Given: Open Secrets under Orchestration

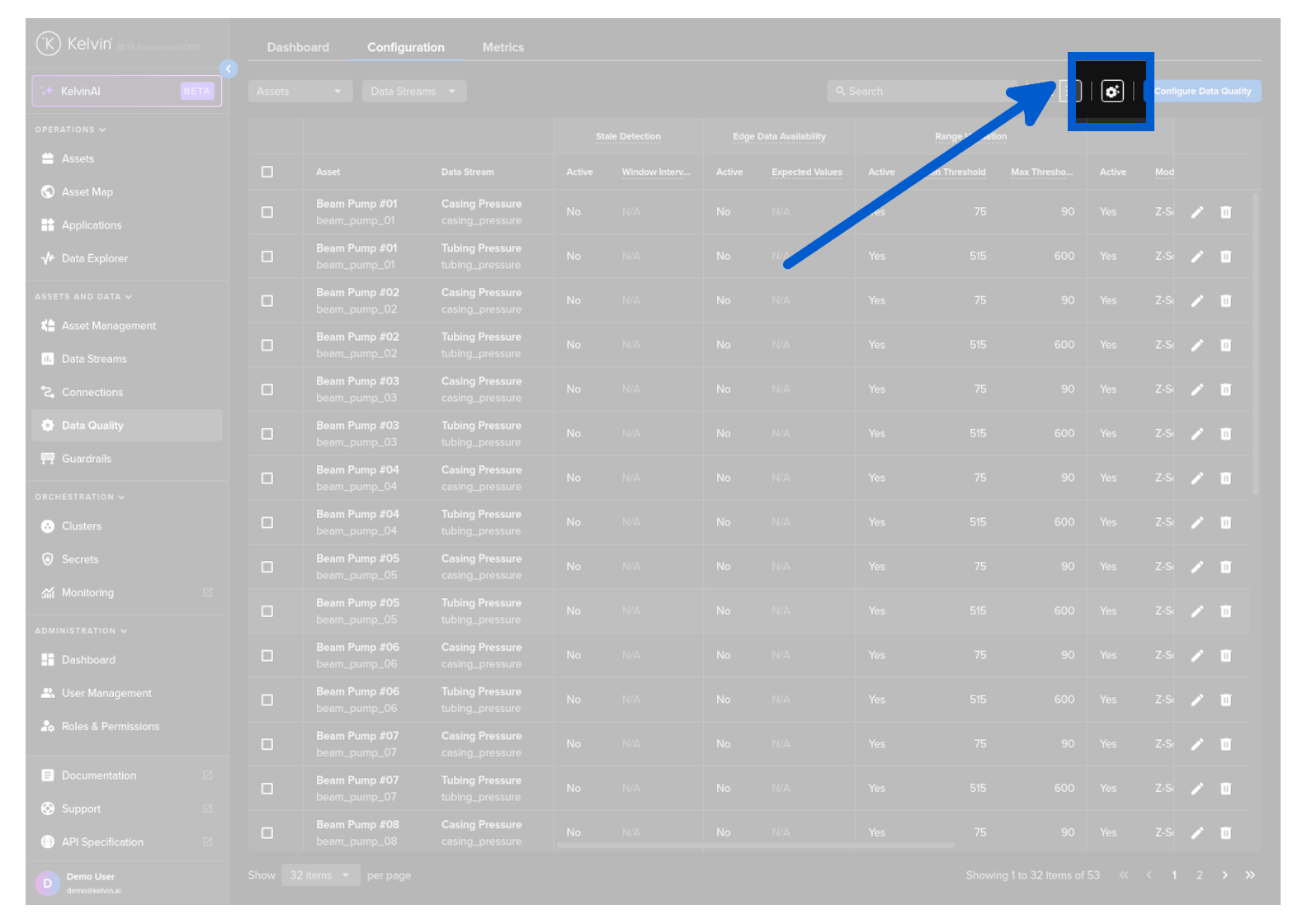Looking at the screenshot, I should [x=79, y=559].
